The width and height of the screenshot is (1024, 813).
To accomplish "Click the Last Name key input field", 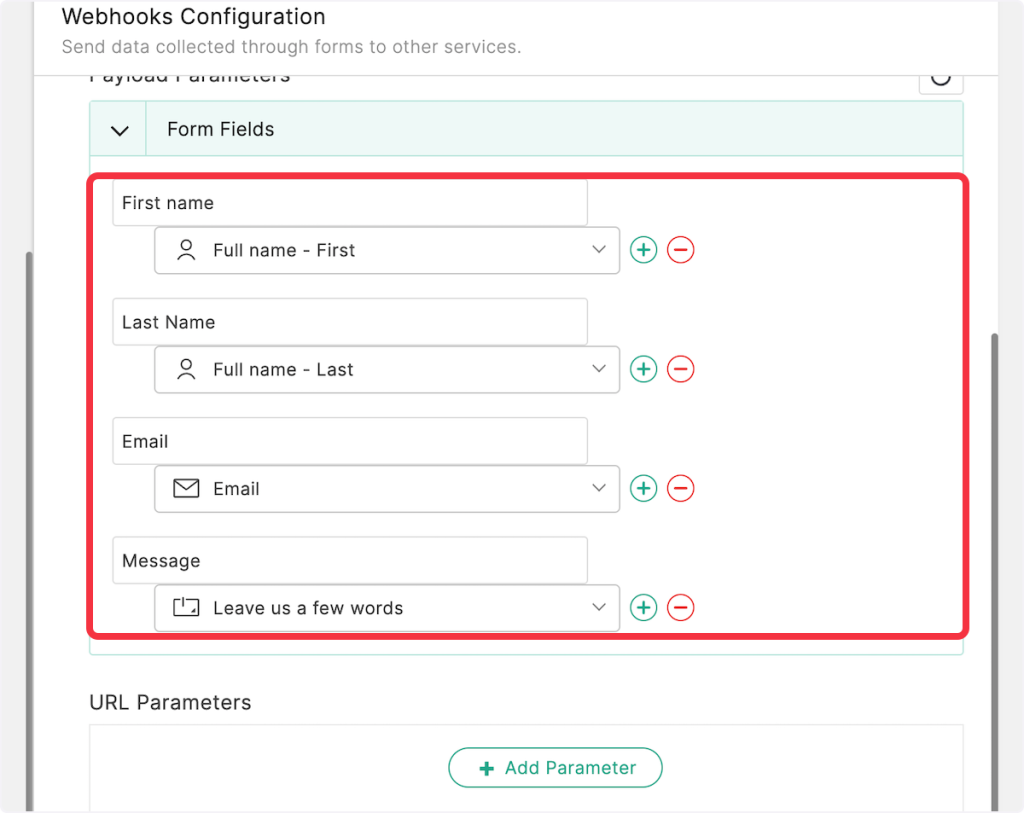I will coord(349,322).
